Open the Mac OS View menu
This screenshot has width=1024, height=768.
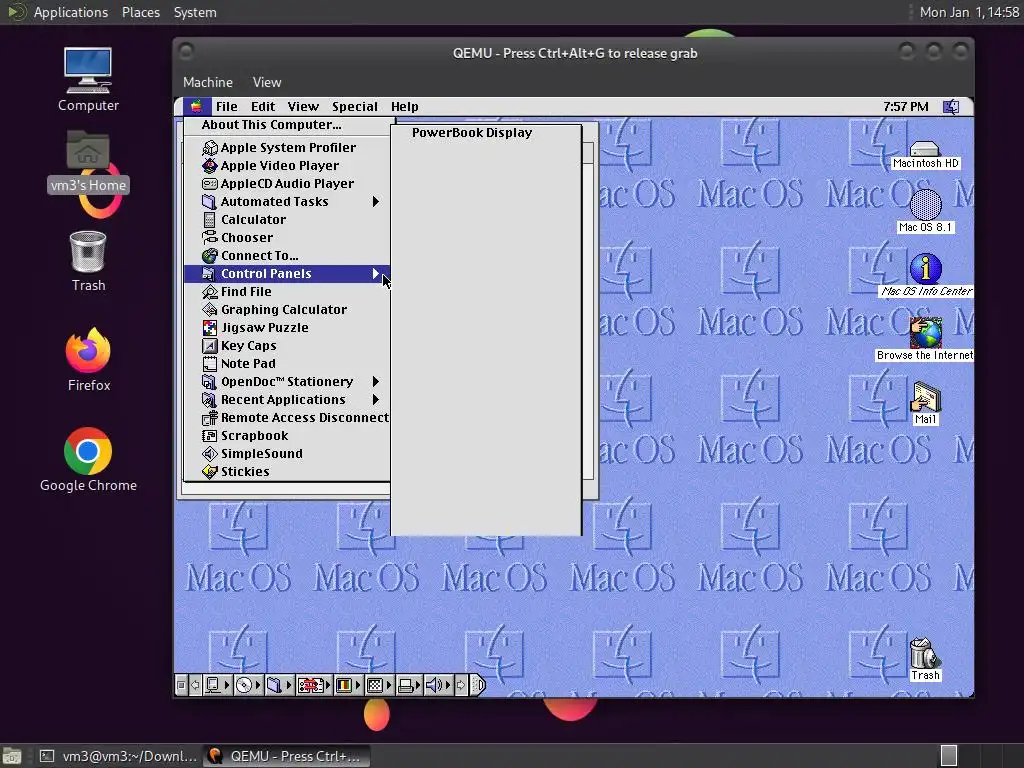(x=303, y=106)
